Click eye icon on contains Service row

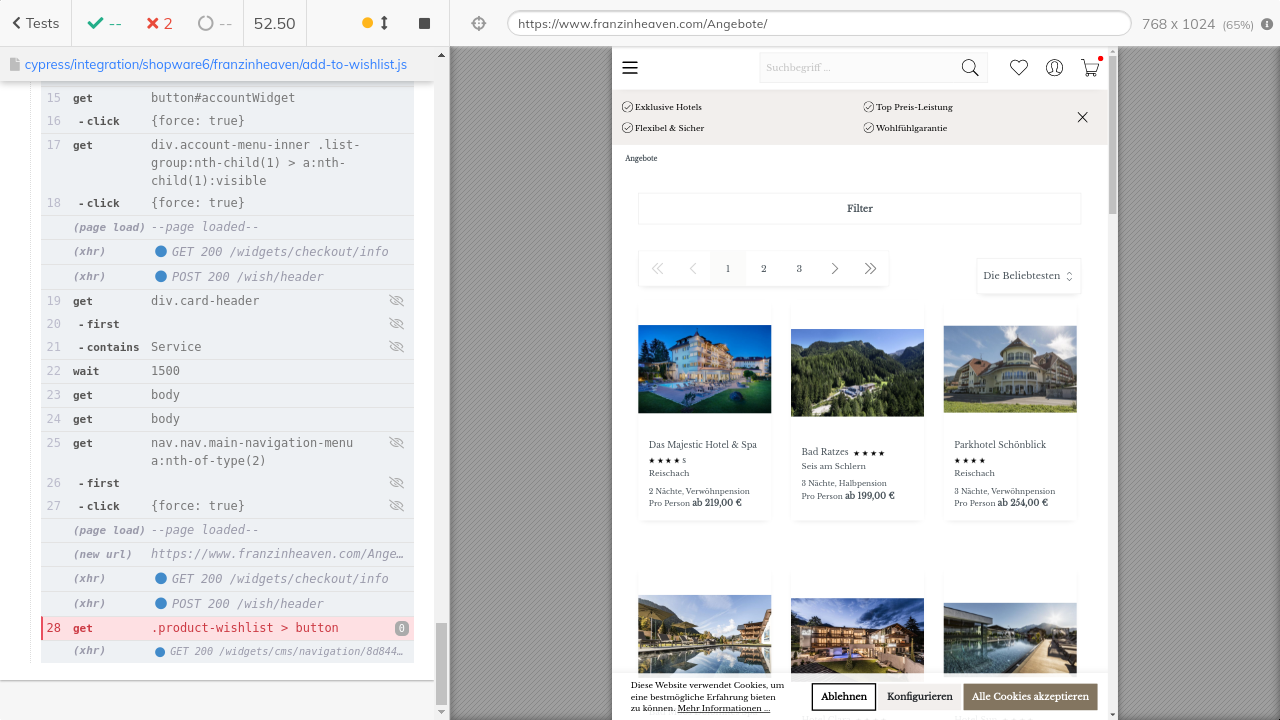396,347
